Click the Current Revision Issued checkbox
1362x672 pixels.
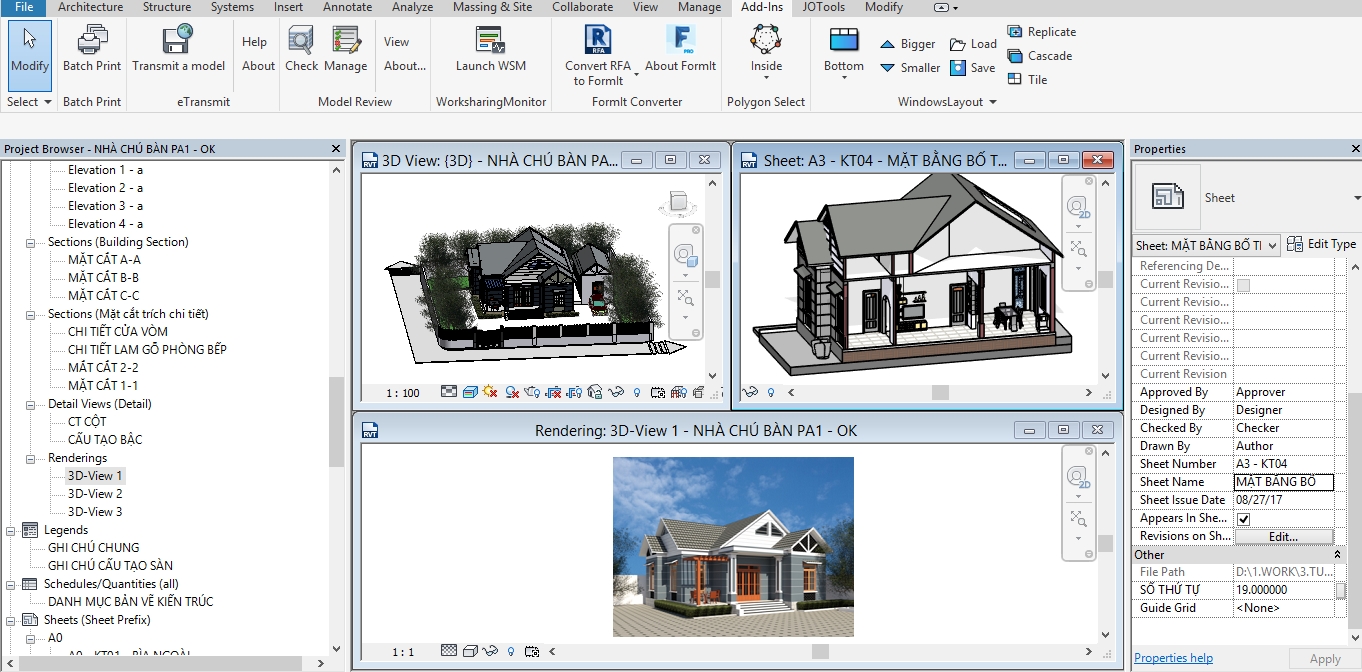coord(1243,285)
